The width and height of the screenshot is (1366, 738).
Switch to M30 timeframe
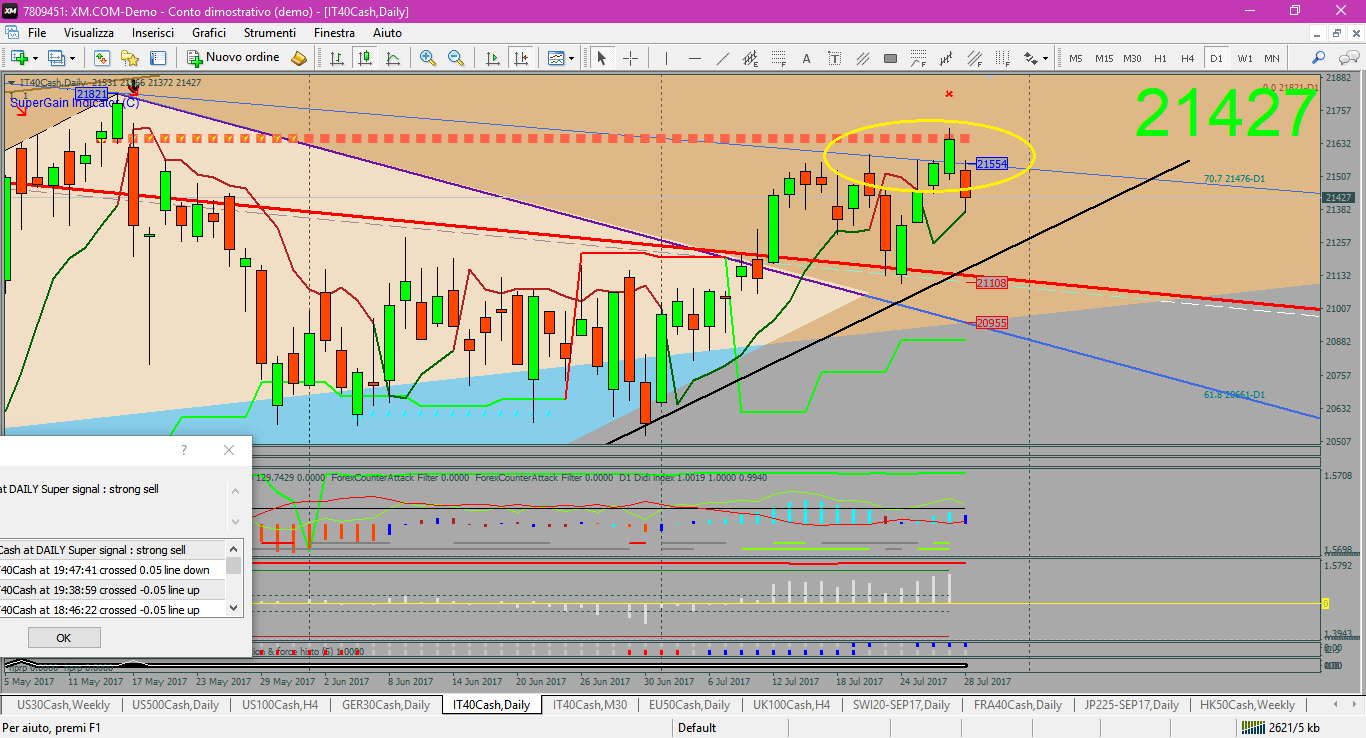click(x=1132, y=58)
